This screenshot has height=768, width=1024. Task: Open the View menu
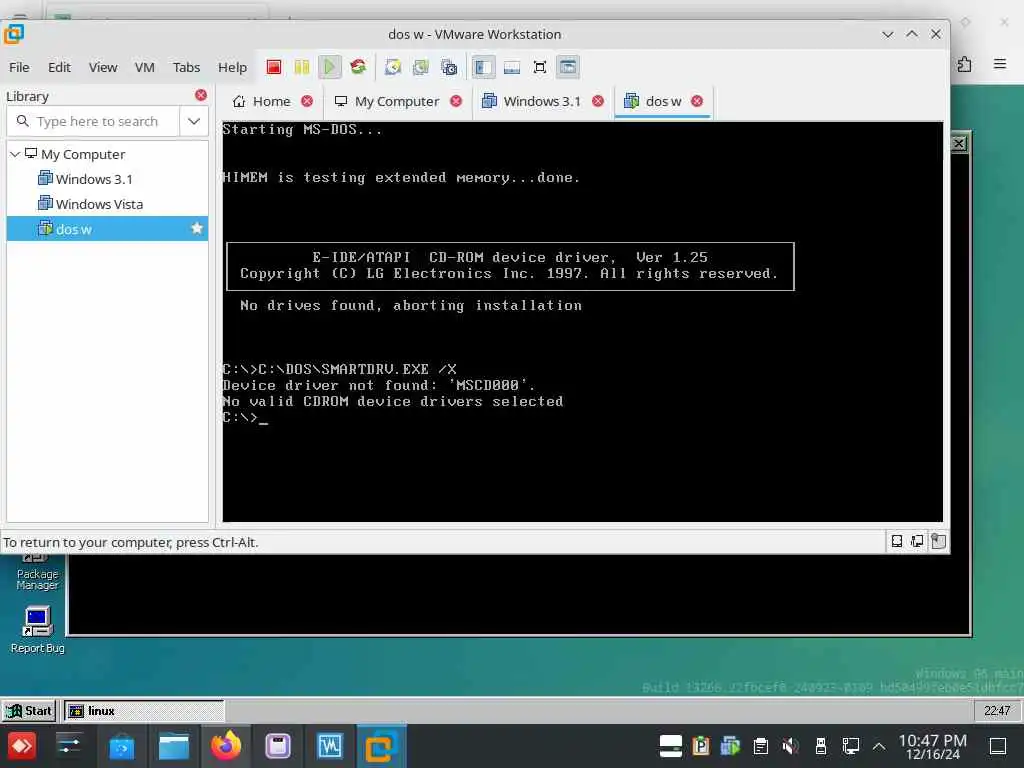[103, 67]
